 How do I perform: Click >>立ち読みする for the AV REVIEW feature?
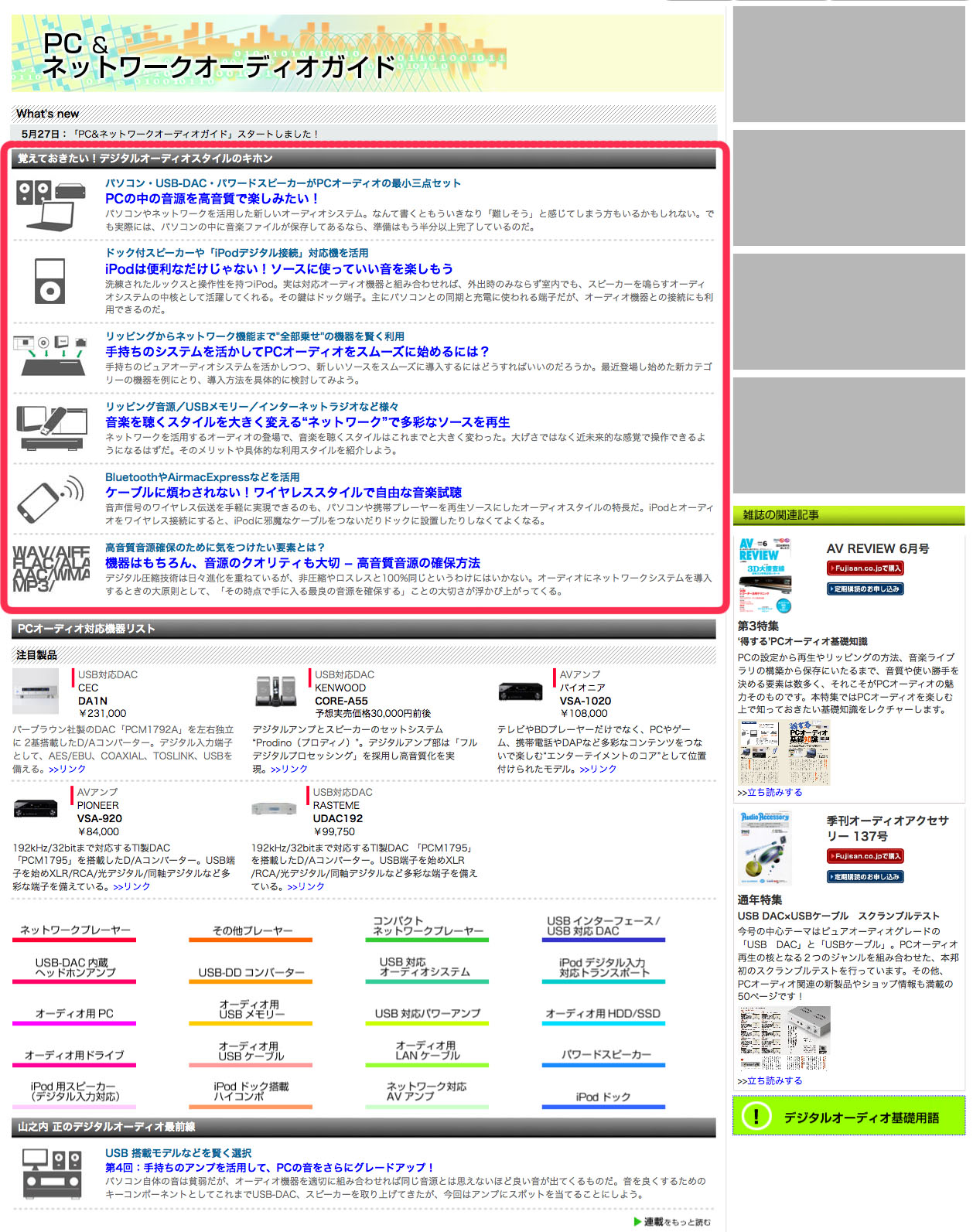[770, 793]
